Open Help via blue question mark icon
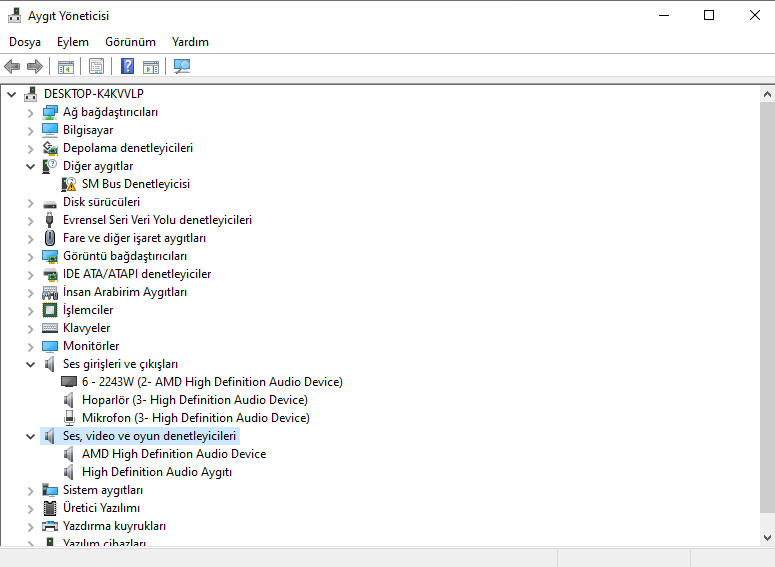Image resolution: width=775 pixels, height=567 pixels. [128, 66]
